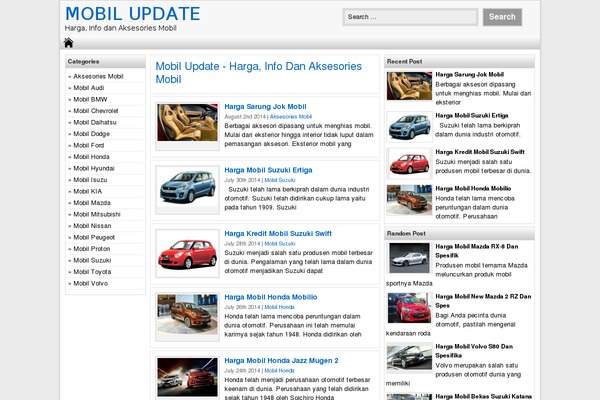
Task: Open Mobil BMW category
Action: [90, 99]
